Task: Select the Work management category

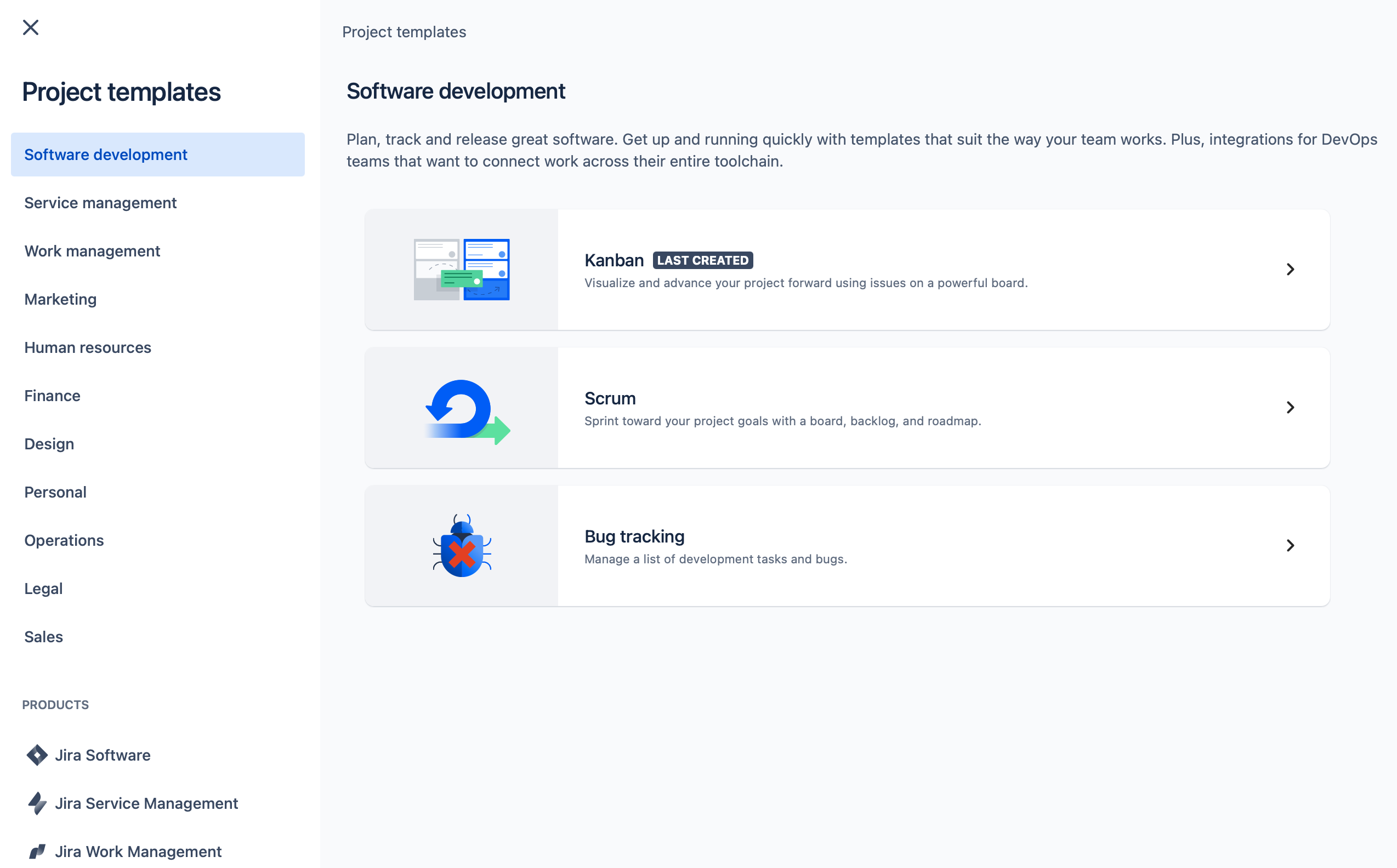Action: [157, 251]
